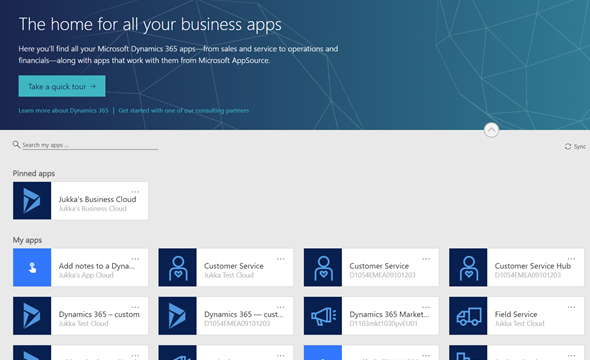The height and width of the screenshot is (360, 590).
Task: Click the Customer Service Hub person-heart icon
Action: 468,267
